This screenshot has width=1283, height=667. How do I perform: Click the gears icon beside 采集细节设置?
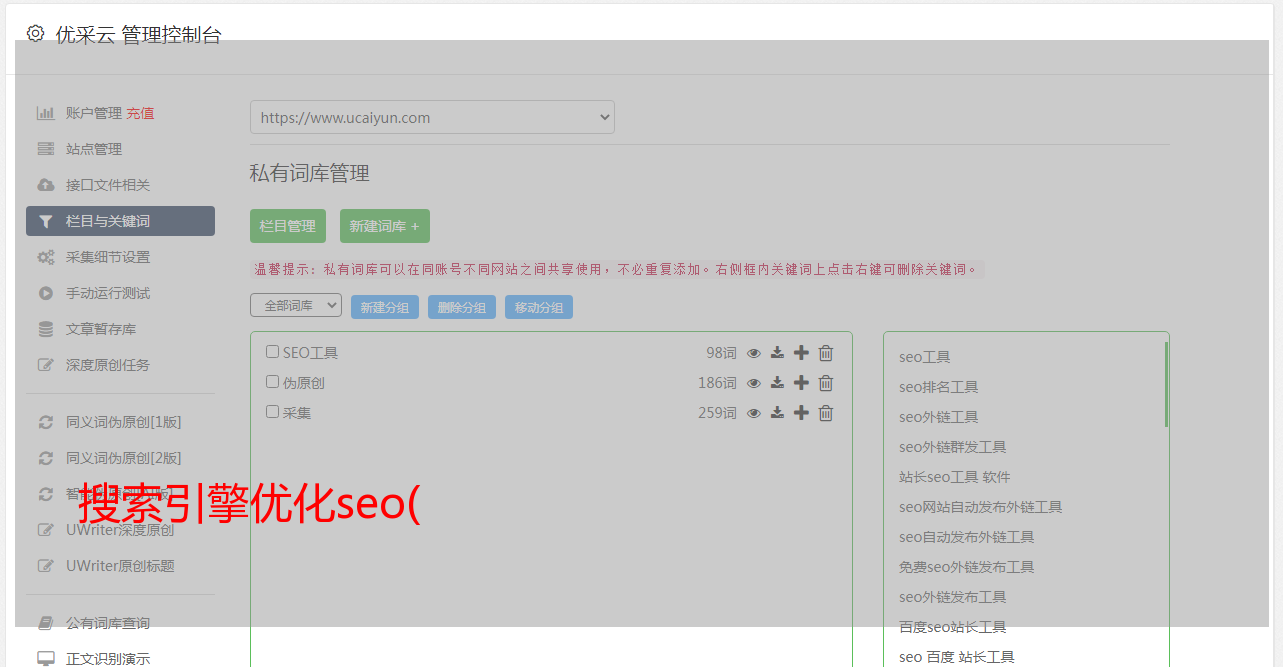[x=45, y=257]
